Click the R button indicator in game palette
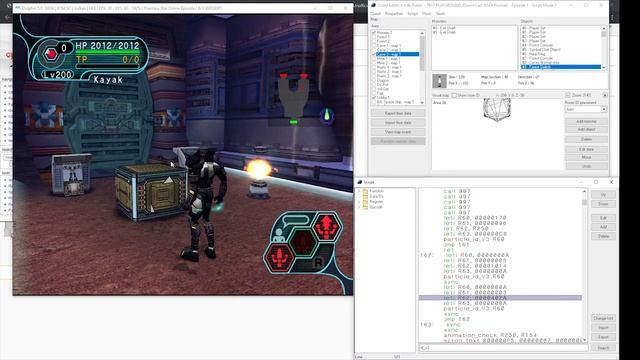This screenshot has height=360, width=640. pyautogui.click(x=318, y=262)
